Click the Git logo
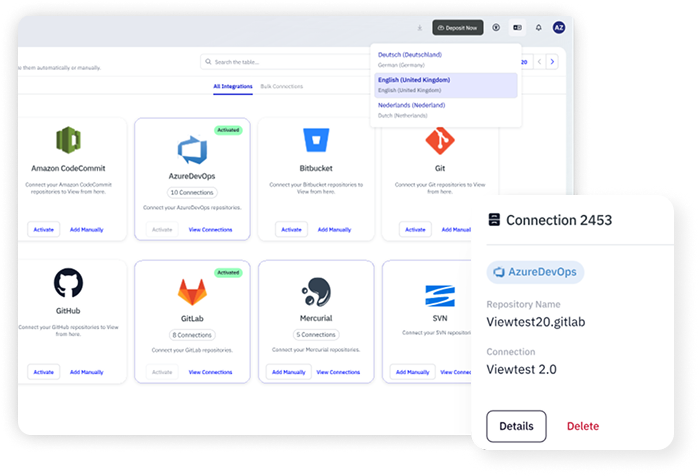700x476 pixels. (x=440, y=141)
